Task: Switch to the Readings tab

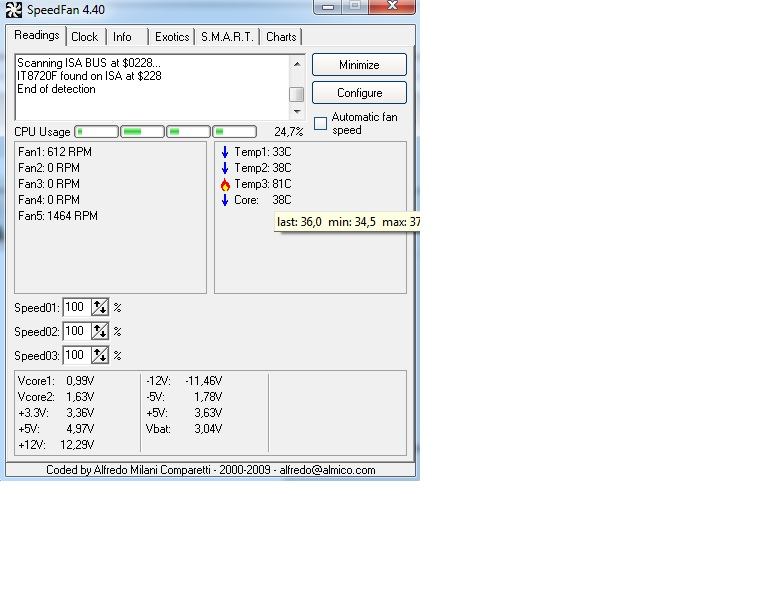Action: [36, 35]
